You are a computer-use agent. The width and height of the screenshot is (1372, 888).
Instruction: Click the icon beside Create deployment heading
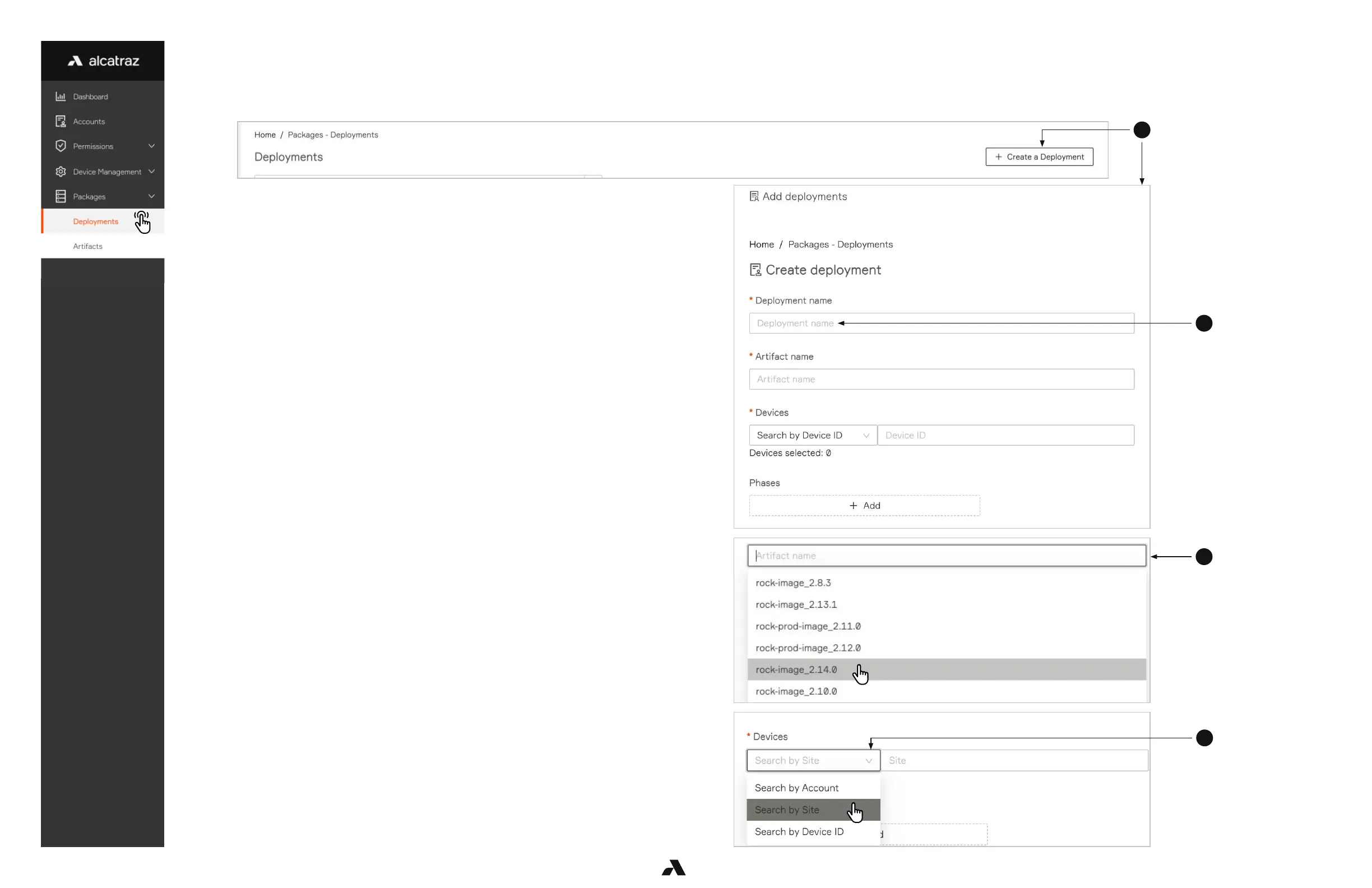[x=754, y=270]
